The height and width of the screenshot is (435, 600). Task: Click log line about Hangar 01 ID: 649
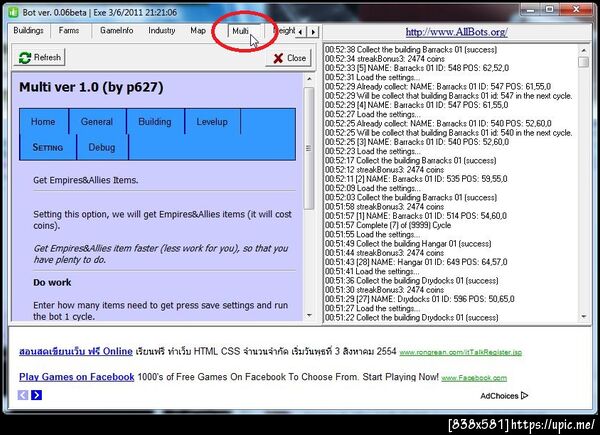[x=416, y=262]
